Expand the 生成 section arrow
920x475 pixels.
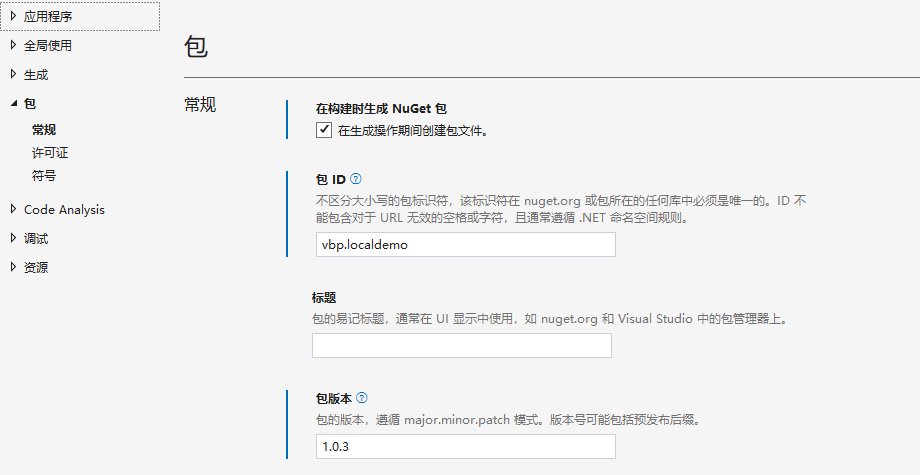tap(13, 74)
